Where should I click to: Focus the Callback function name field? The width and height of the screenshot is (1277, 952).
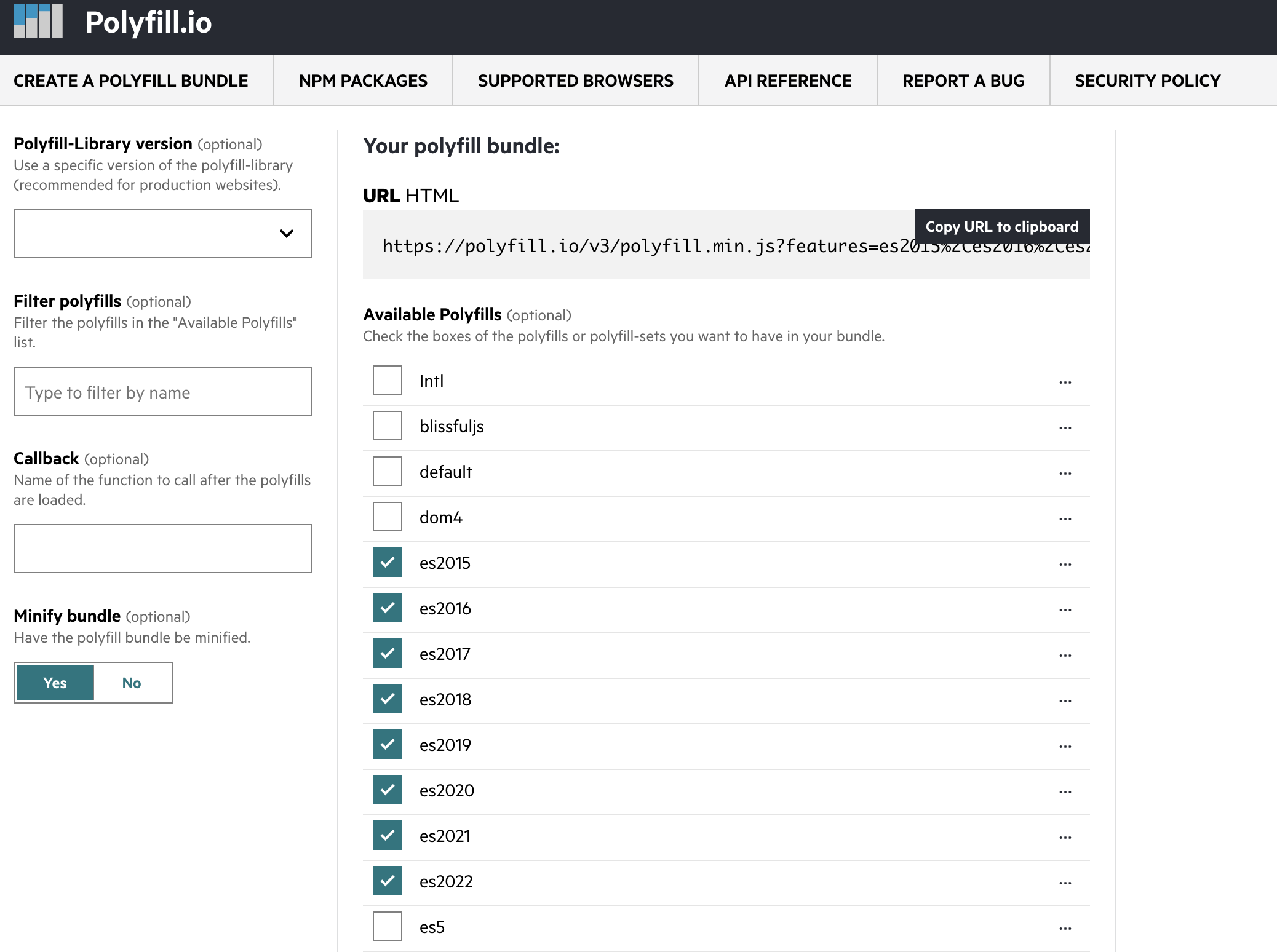pos(163,549)
